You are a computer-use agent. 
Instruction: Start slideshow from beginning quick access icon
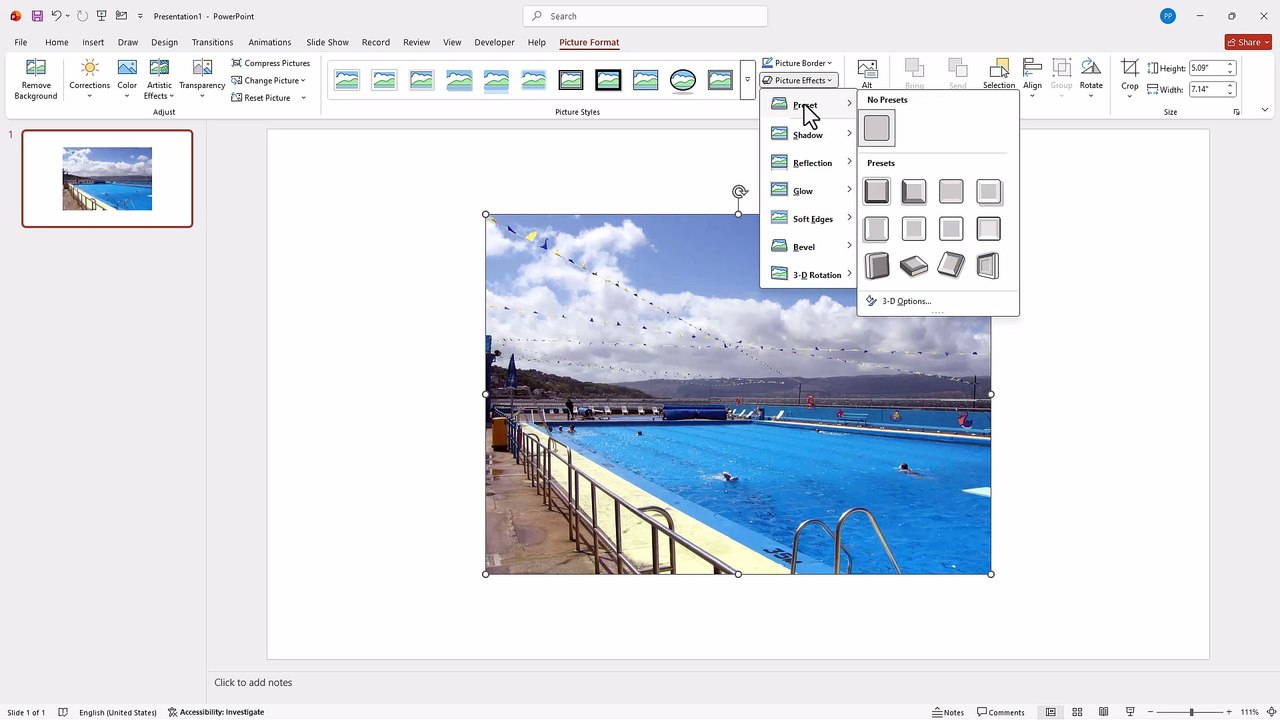click(x=101, y=16)
